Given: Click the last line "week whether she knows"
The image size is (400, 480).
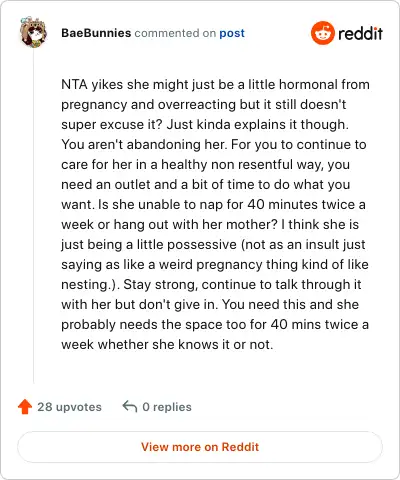Looking at the screenshot, I should tap(167, 344).
